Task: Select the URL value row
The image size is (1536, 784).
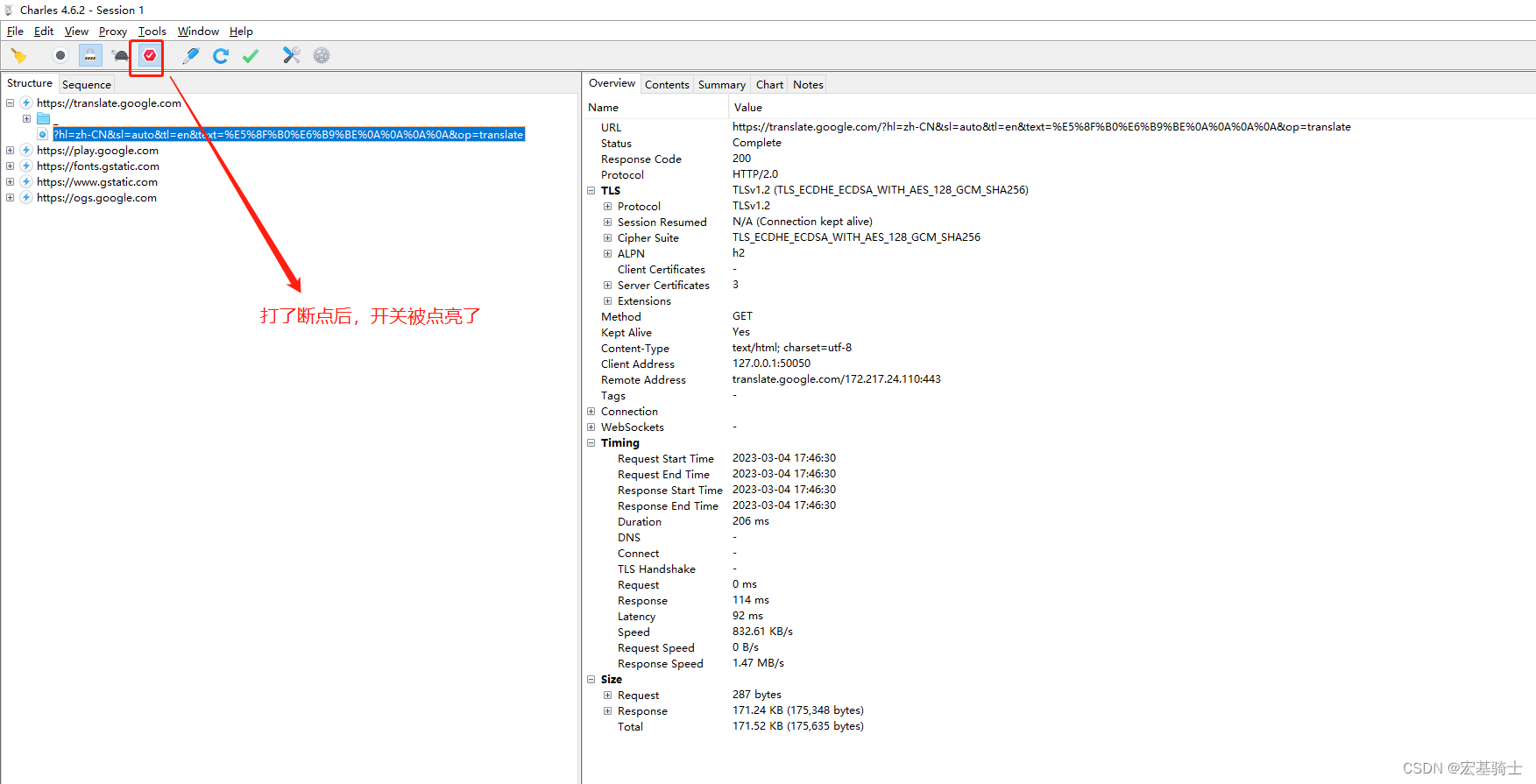Action: coord(1041,127)
